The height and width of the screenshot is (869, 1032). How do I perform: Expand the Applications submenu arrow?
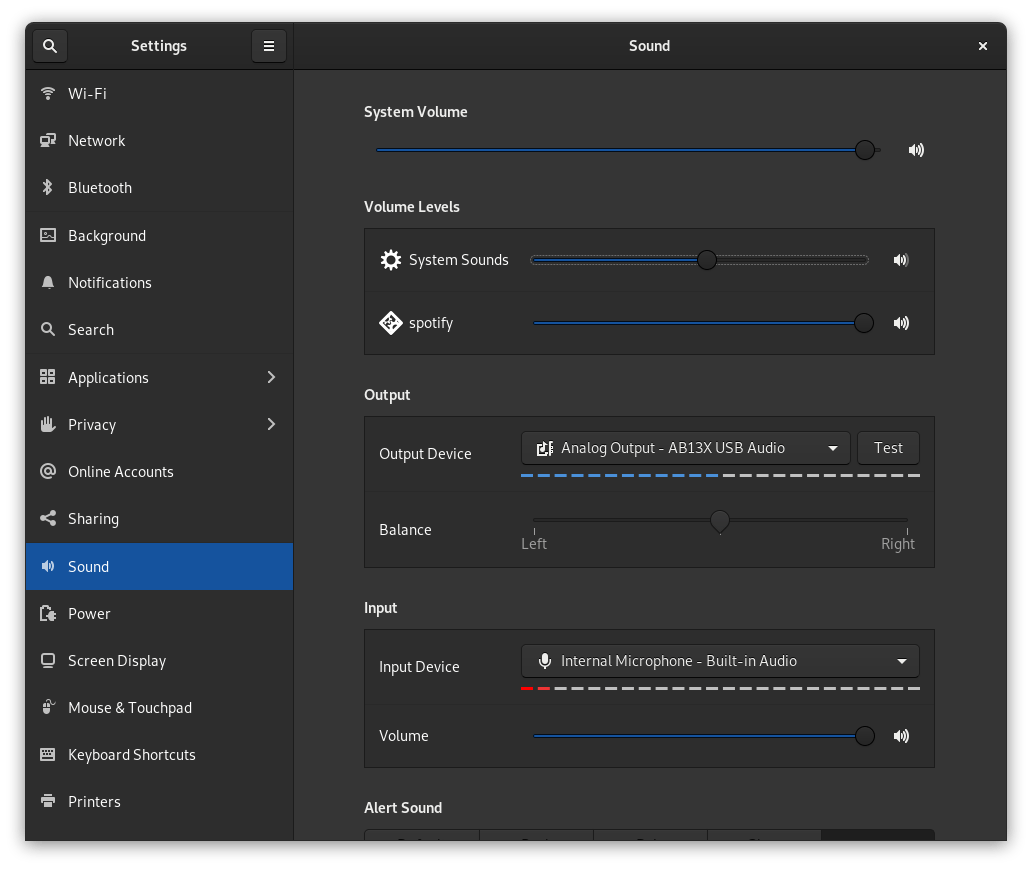pos(271,377)
